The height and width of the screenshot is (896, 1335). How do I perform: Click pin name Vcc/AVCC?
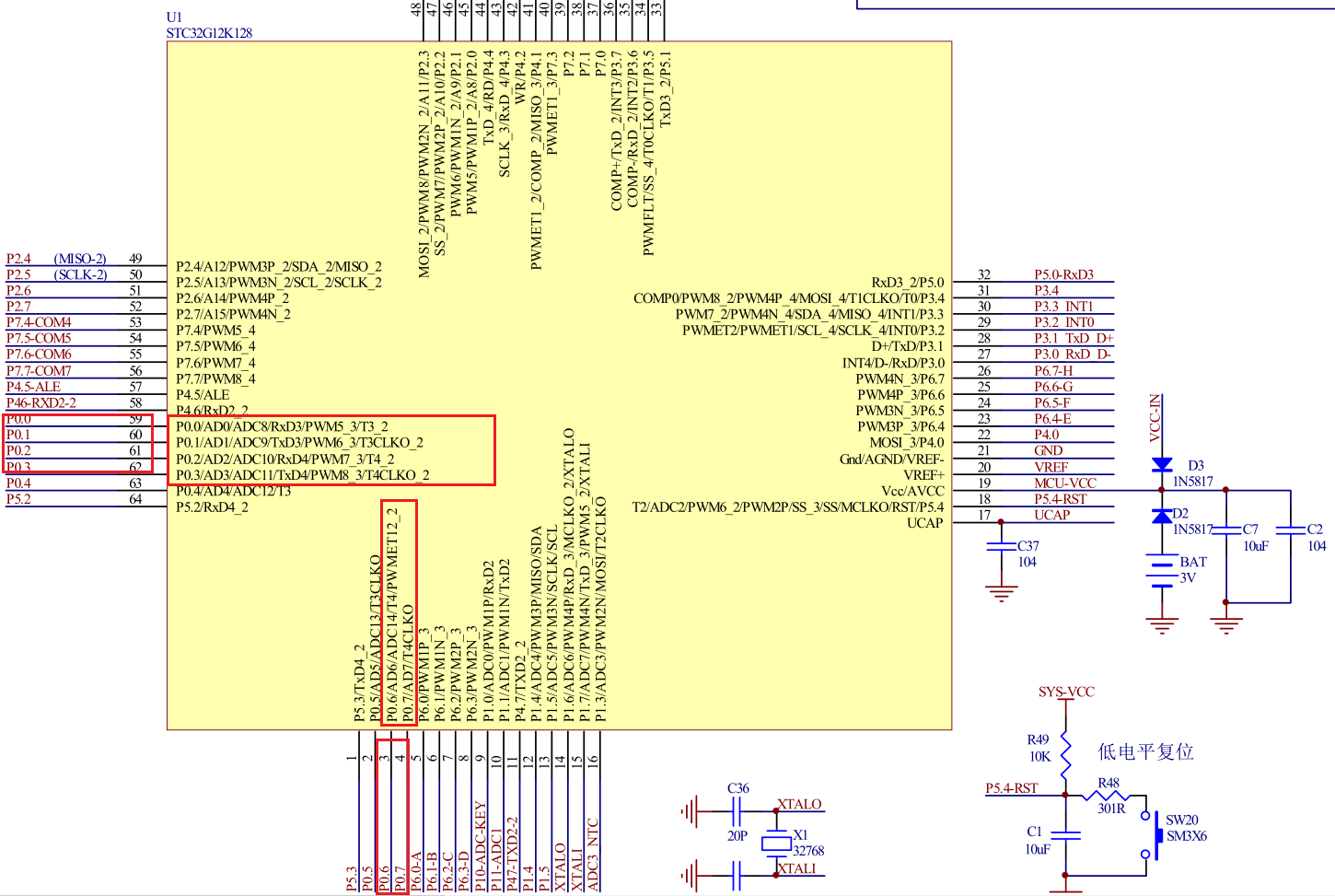(x=912, y=491)
